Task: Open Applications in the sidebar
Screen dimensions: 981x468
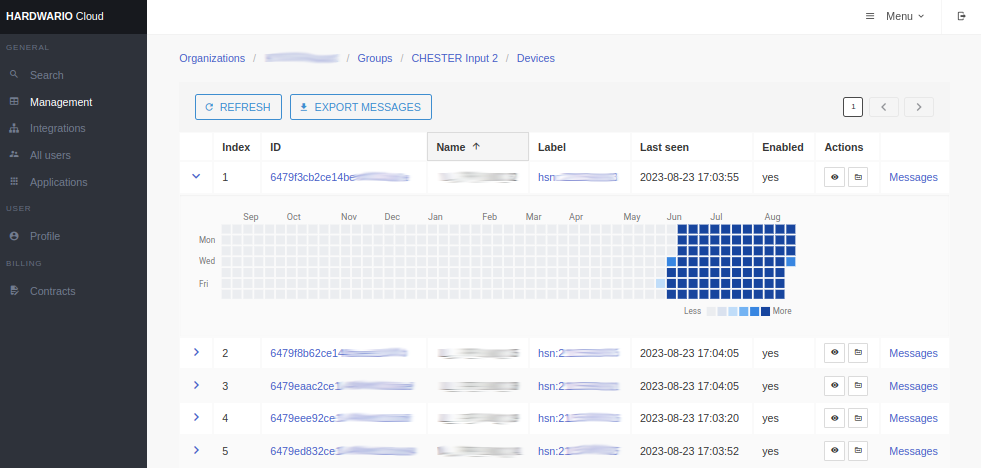Action: (x=58, y=182)
